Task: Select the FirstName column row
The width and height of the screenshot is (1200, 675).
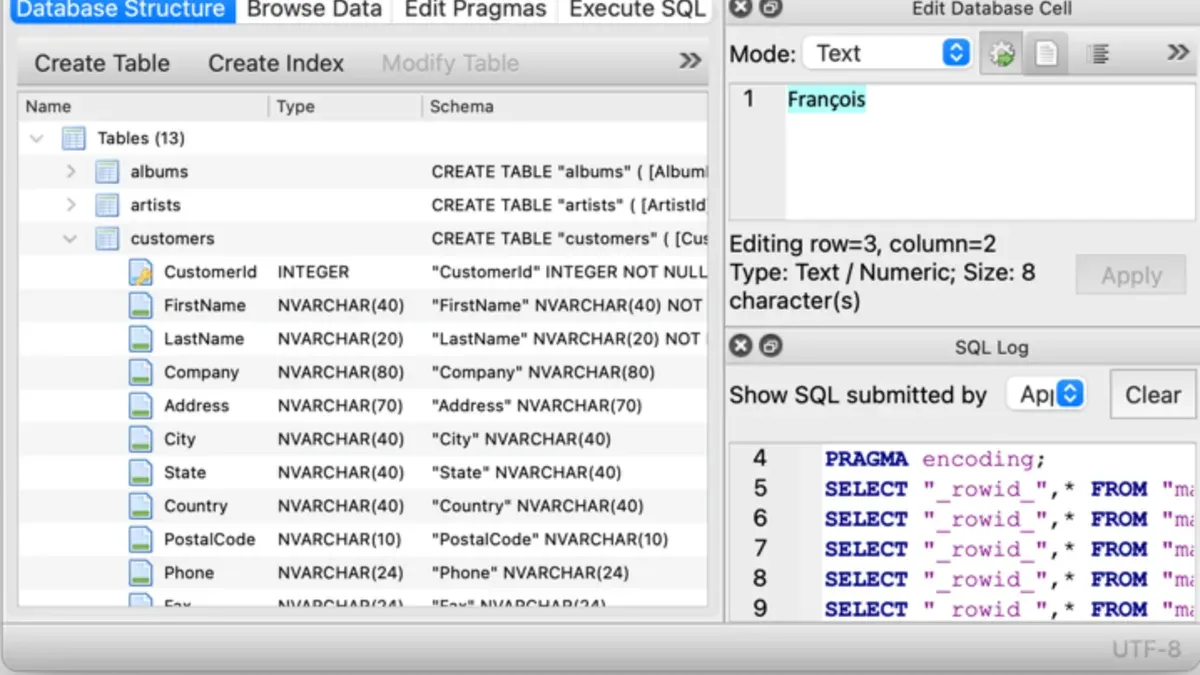Action: click(363, 305)
